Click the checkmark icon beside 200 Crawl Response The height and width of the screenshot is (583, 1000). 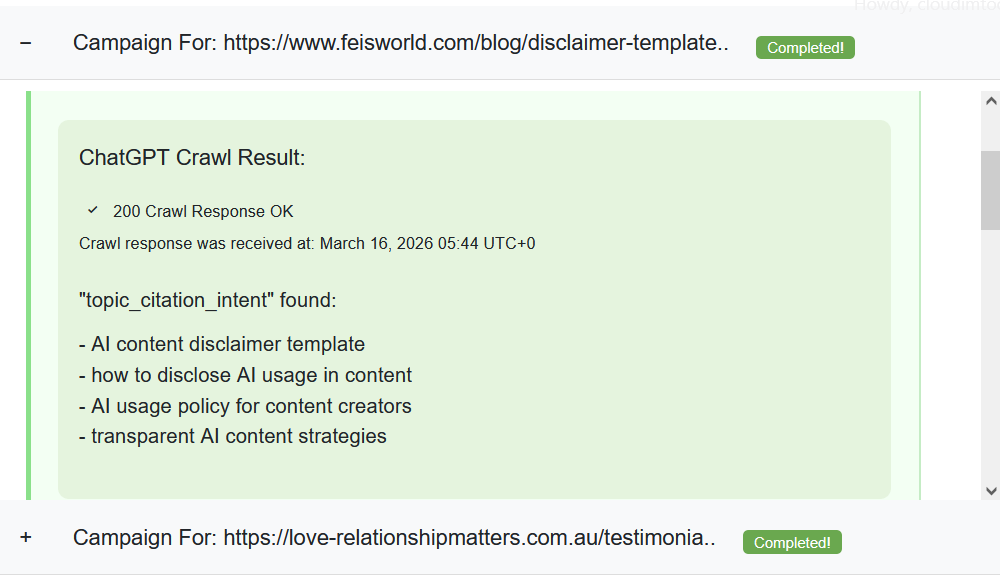point(93,210)
